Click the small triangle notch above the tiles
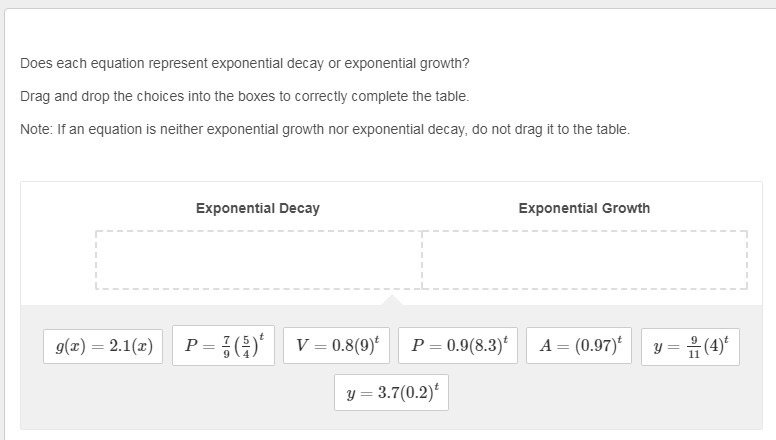 coord(392,299)
